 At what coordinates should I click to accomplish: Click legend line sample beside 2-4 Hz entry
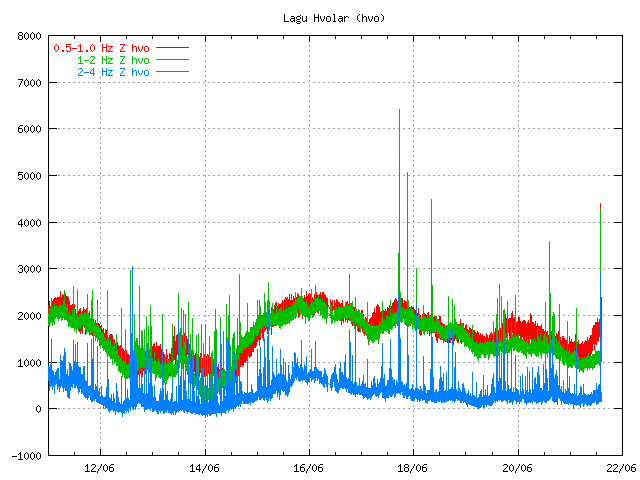[171, 72]
